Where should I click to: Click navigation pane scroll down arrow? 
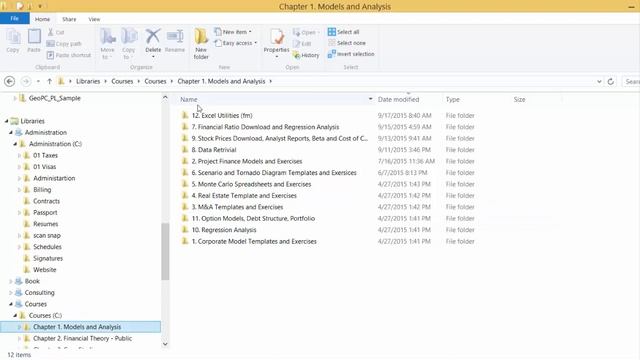click(x=165, y=344)
